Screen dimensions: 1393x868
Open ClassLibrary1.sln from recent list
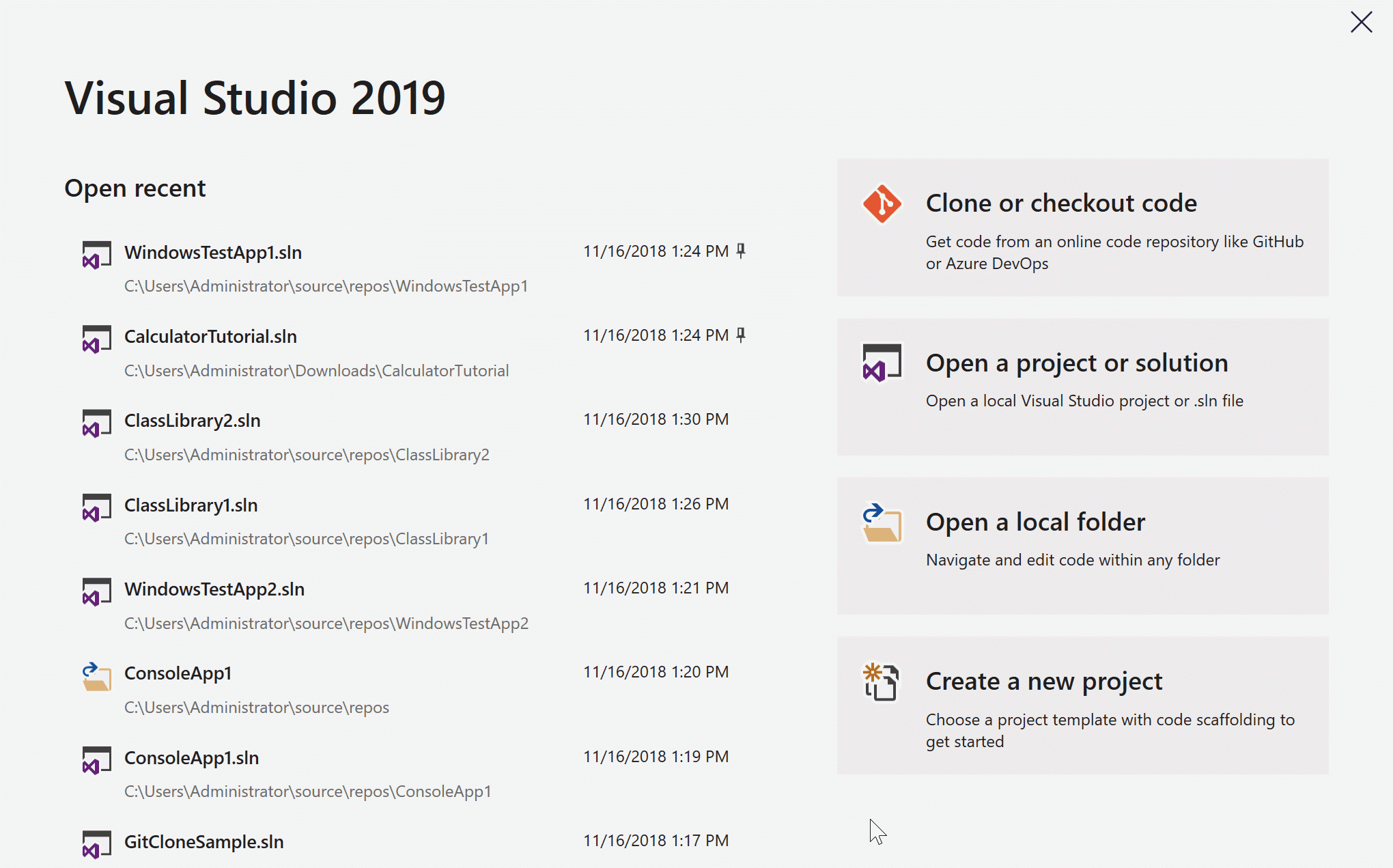click(191, 505)
